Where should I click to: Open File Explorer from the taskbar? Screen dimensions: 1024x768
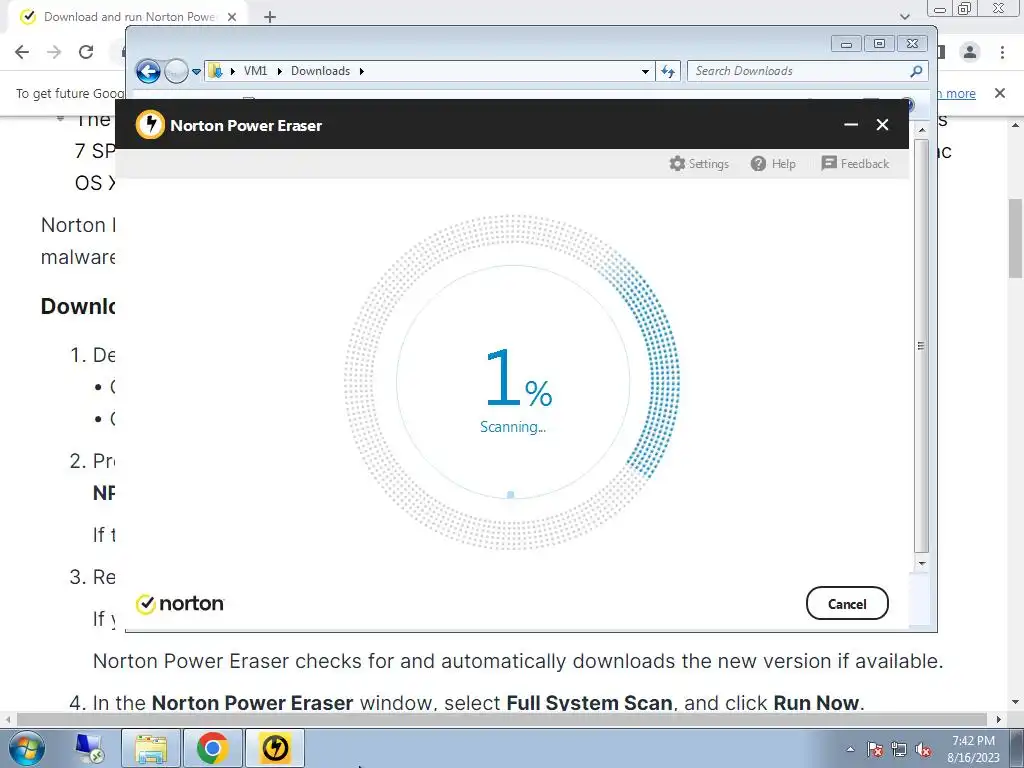click(150, 748)
